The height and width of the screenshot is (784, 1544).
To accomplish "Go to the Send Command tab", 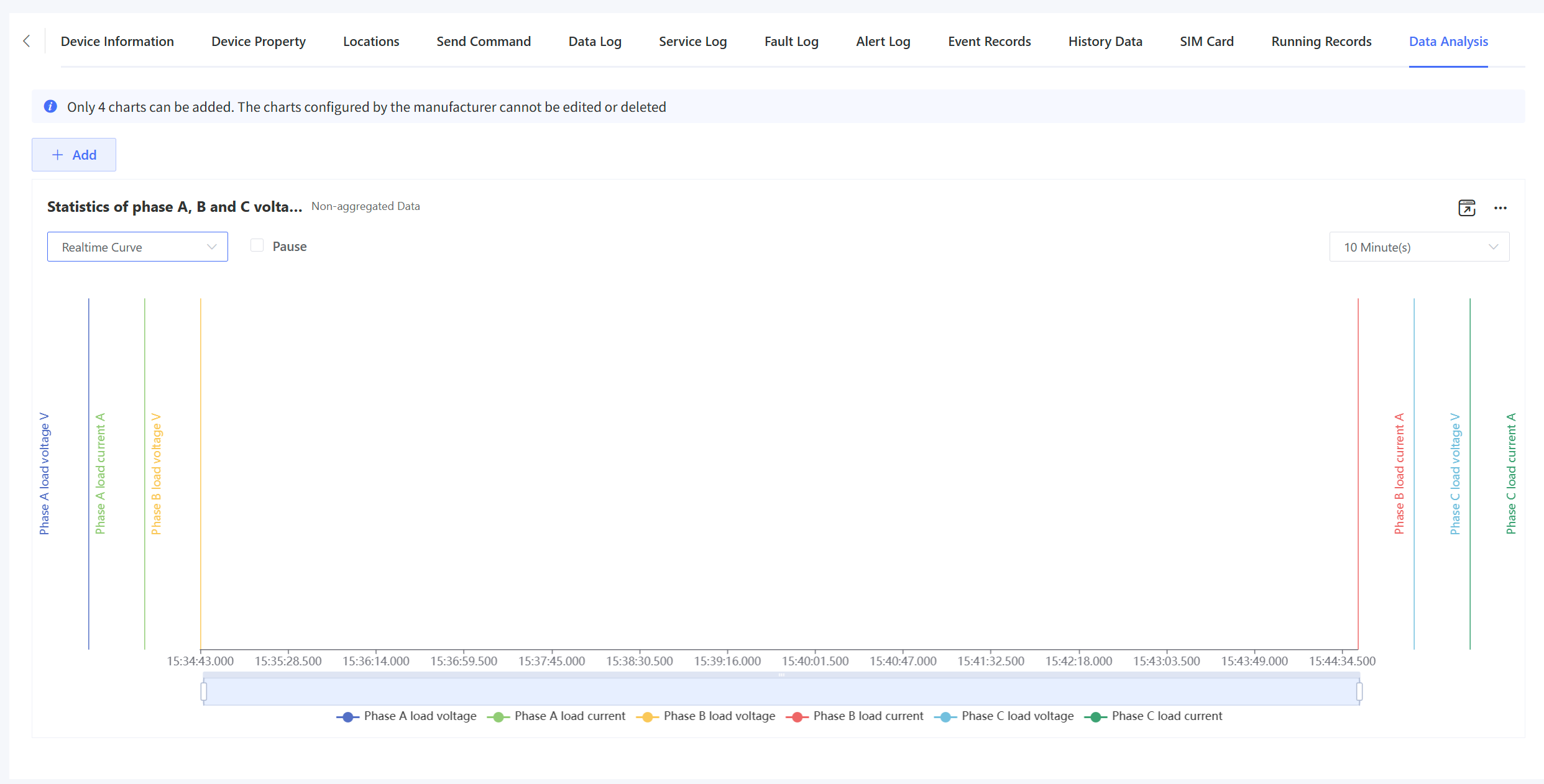I will (484, 42).
